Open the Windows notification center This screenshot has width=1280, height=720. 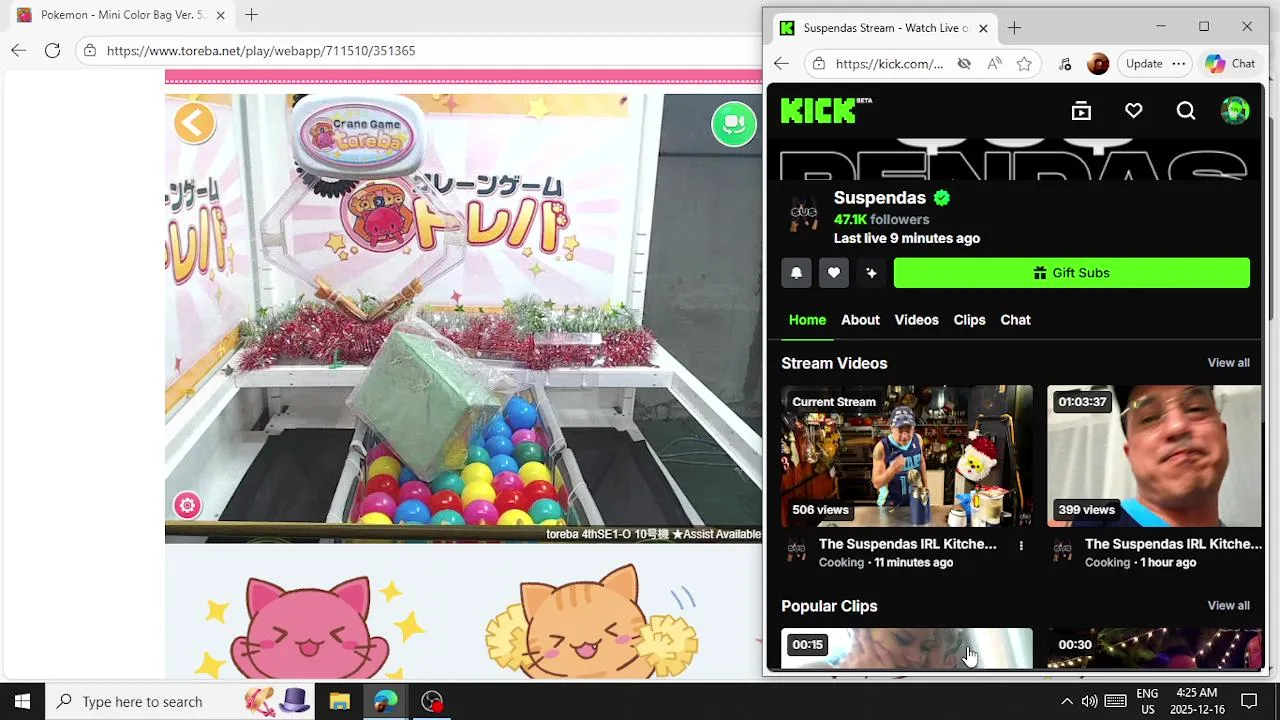(x=1249, y=701)
